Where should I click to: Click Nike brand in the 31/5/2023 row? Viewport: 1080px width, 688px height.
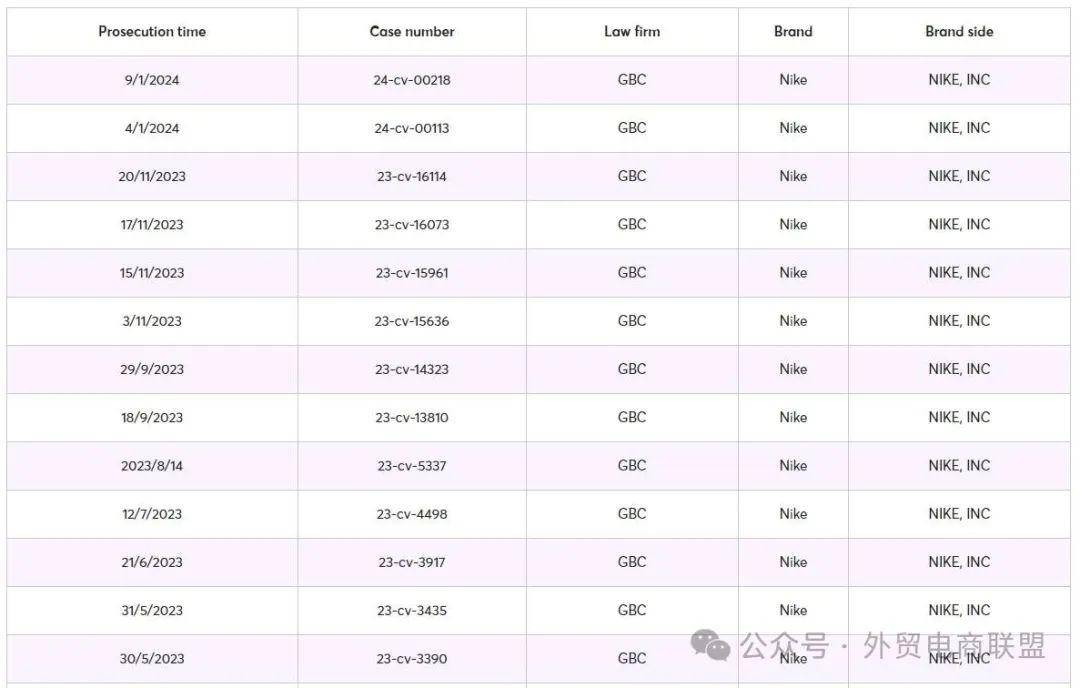793,610
